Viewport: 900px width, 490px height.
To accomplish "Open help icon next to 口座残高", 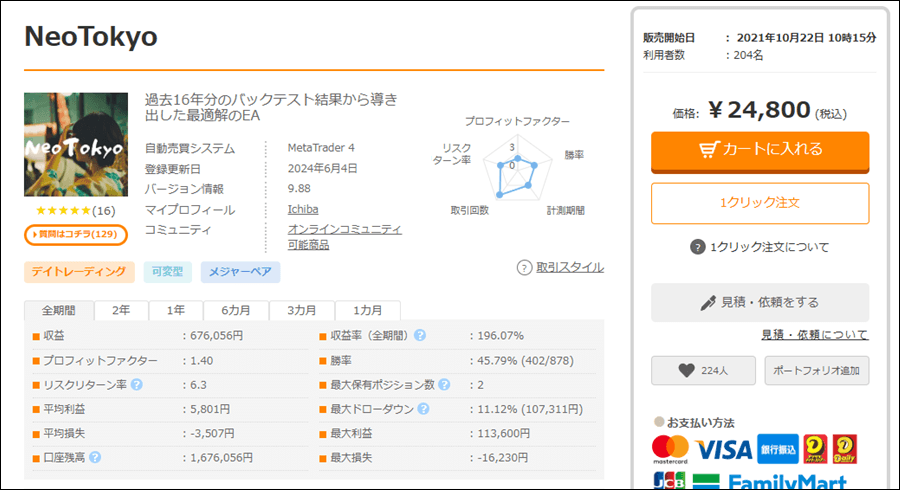I will pos(95,457).
